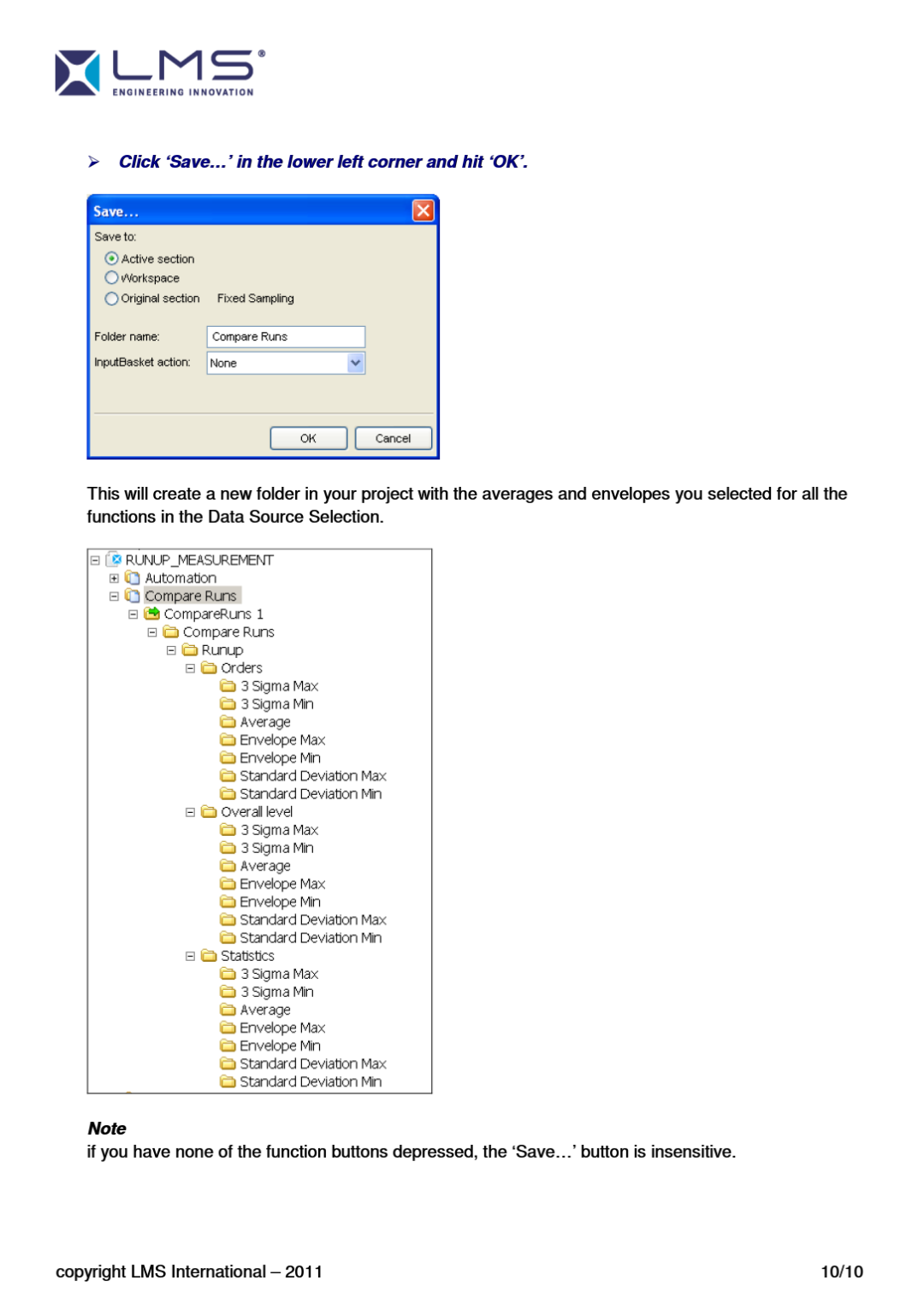
Task: Collapse the Statistics folder node
Action: [190, 956]
